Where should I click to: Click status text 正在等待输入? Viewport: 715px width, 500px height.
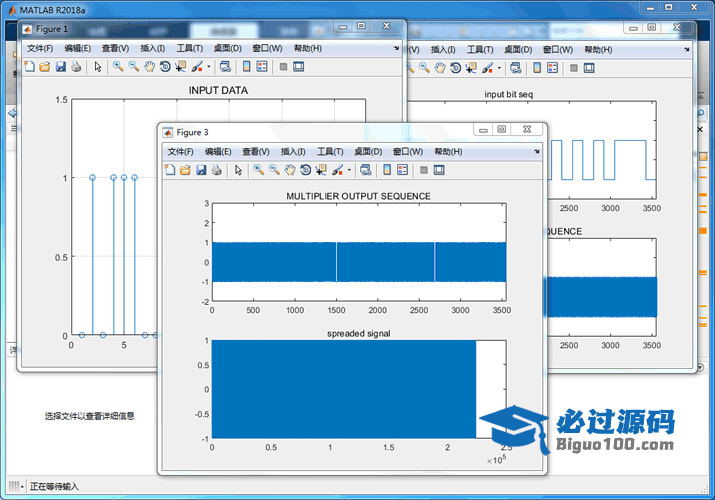coord(54,487)
